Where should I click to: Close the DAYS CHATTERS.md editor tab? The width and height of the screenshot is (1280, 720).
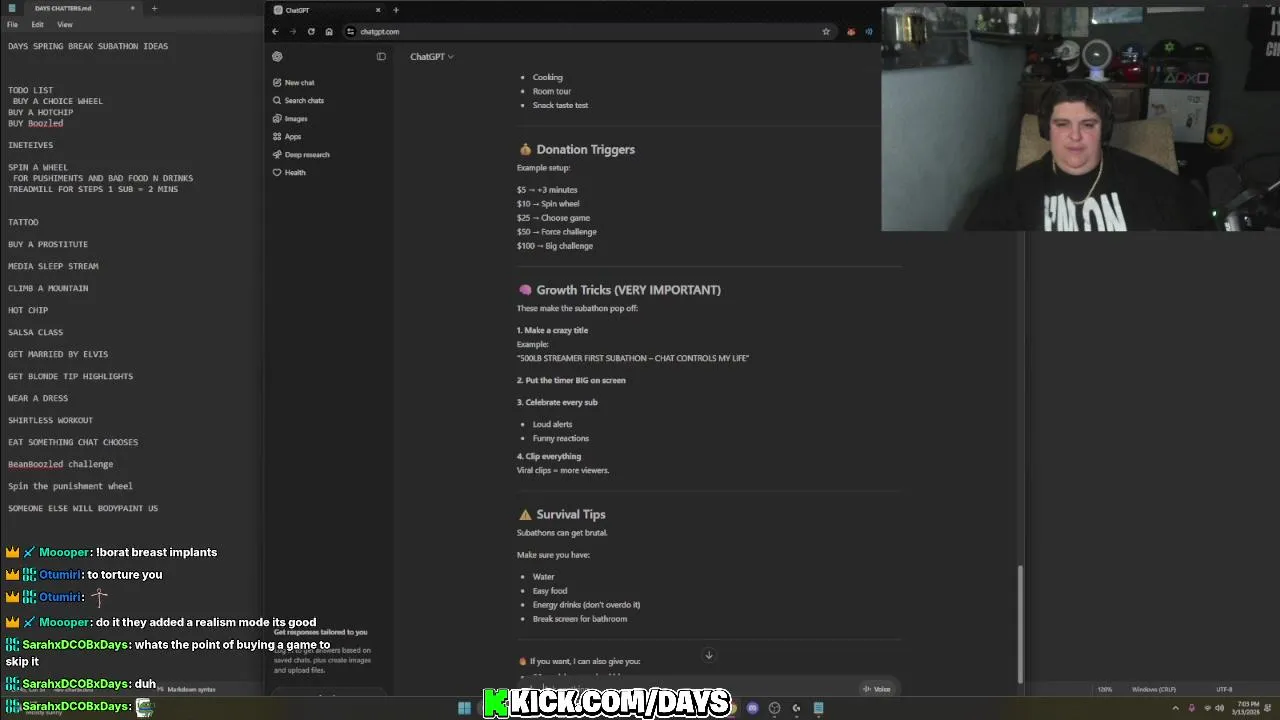tap(133, 9)
